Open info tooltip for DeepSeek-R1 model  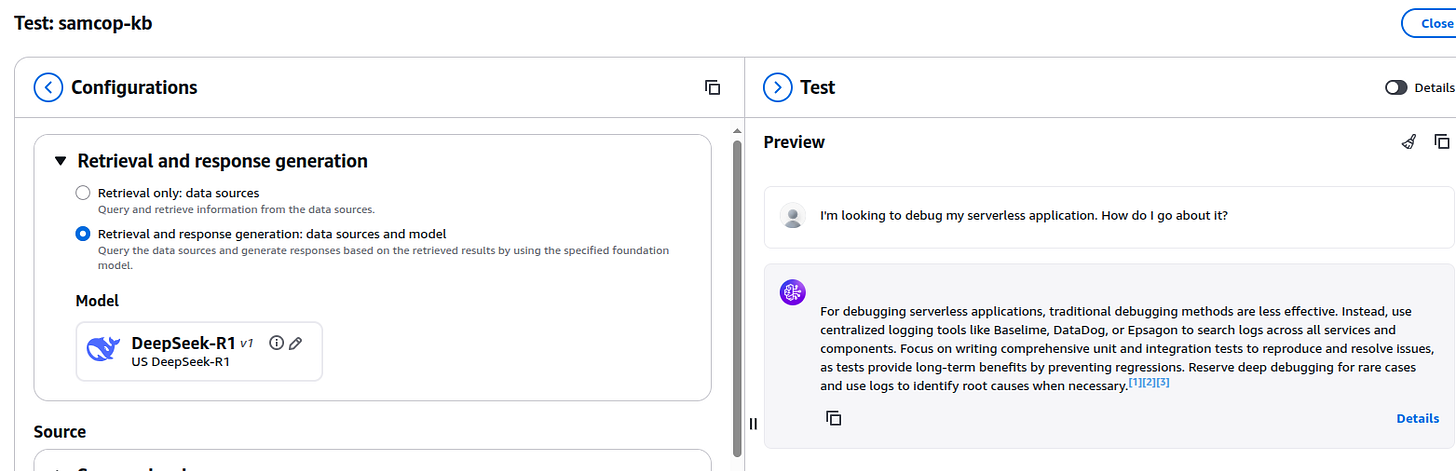[277, 343]
